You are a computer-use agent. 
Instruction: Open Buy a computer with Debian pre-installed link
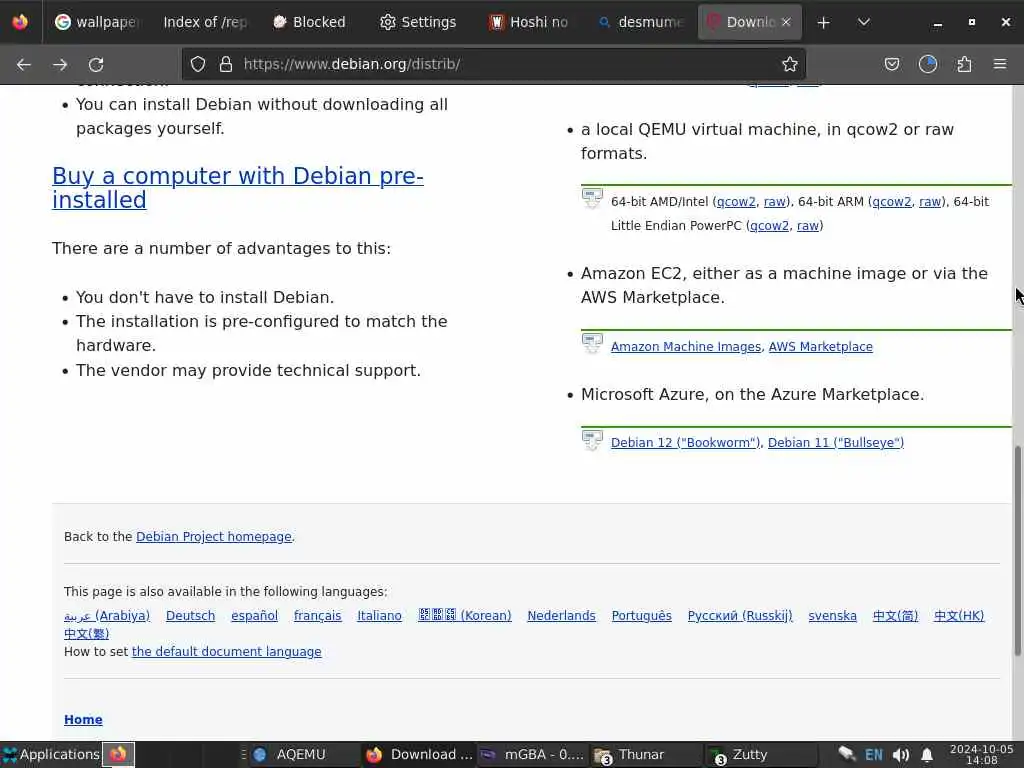click(x=238, y=187)
